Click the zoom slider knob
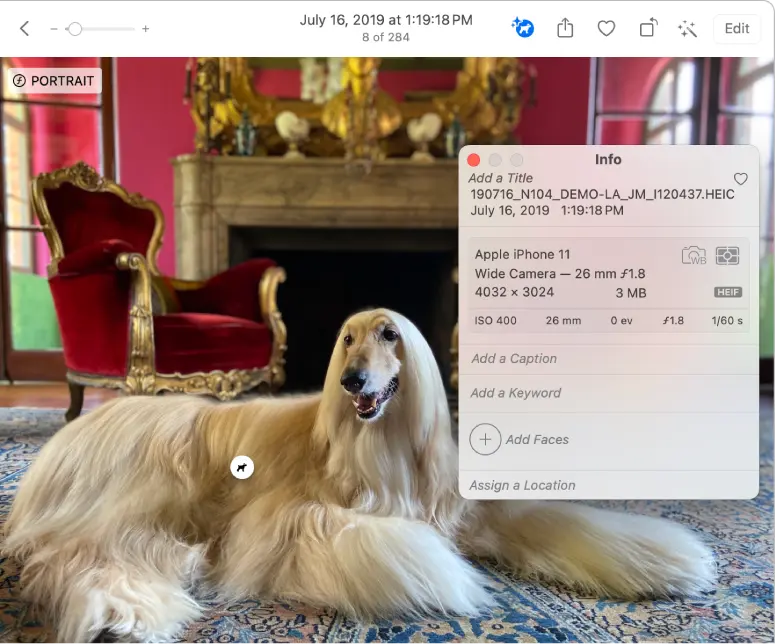The width and height of the screenshot is (778, 644). coord(75,29)
